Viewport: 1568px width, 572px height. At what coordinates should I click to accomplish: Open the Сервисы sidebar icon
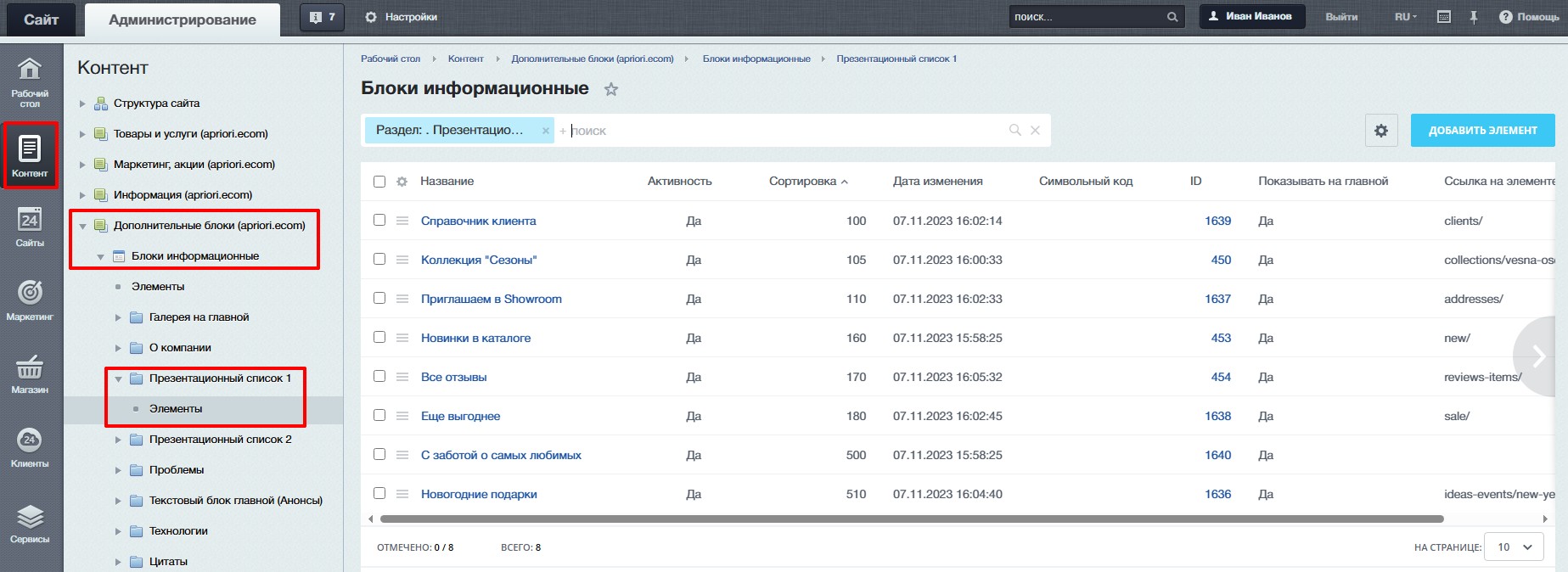(x=30, y=523)
